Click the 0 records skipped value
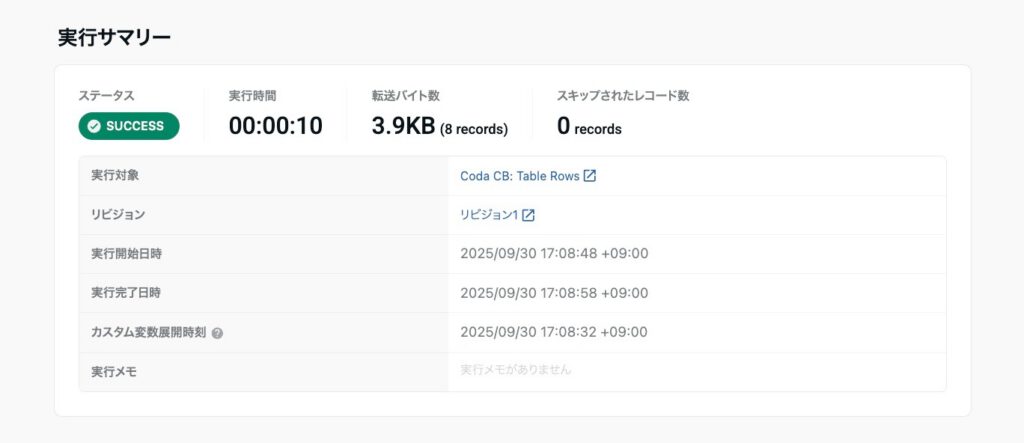The image size is (1024, 443). [589, 127]
